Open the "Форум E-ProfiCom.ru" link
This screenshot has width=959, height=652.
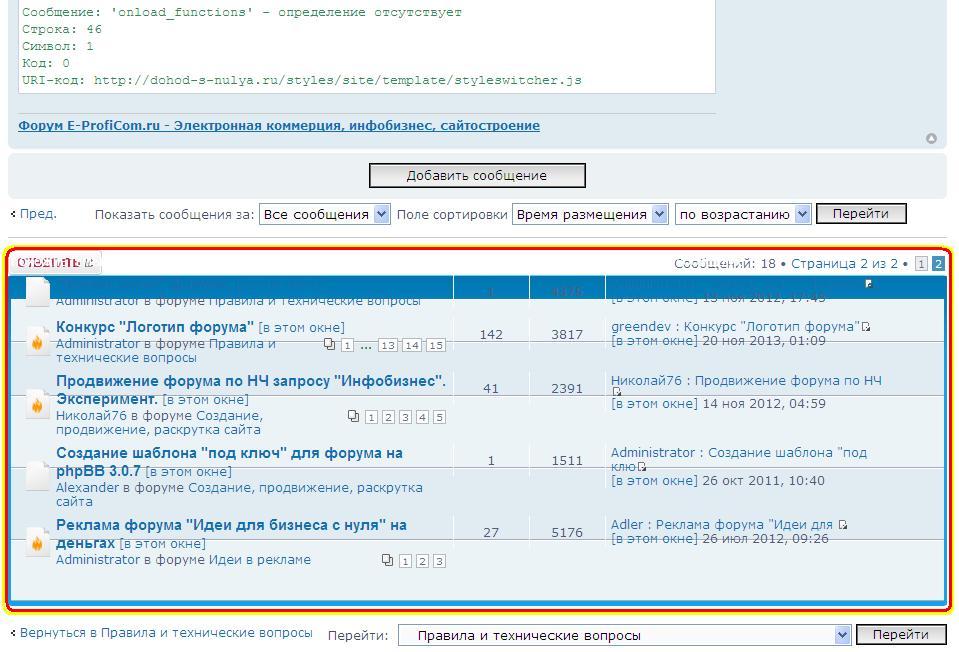[x=279, y=126]
